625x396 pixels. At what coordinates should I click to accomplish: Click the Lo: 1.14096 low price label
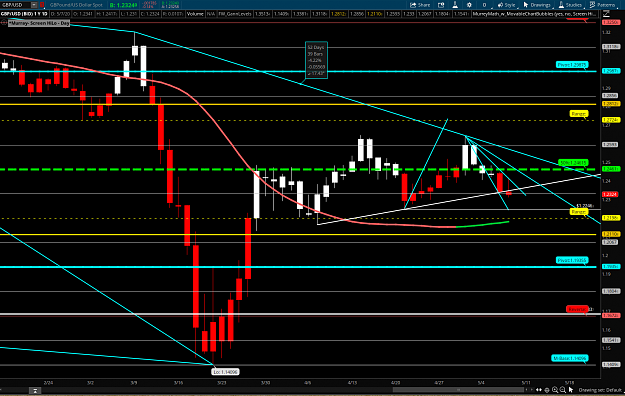pyautogui.click(x=226, y=372)
